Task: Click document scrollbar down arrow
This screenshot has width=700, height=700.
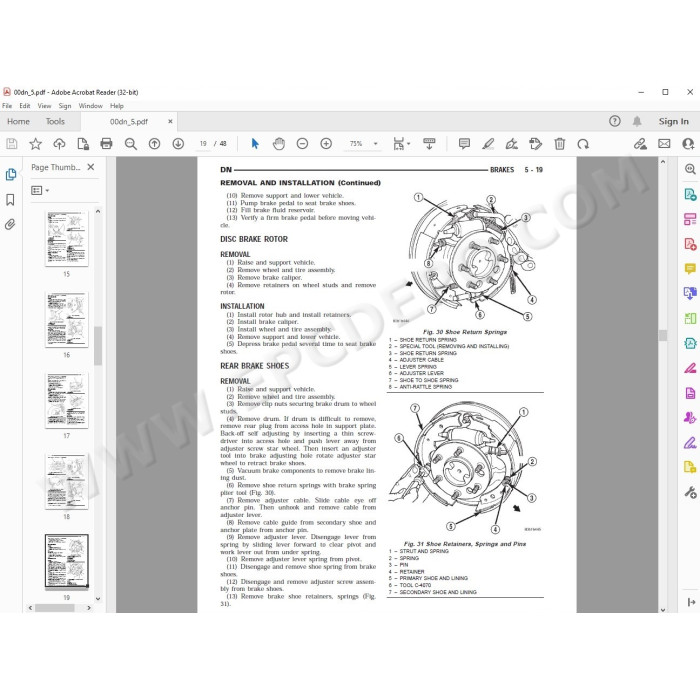Action: (x=662, y=609)
